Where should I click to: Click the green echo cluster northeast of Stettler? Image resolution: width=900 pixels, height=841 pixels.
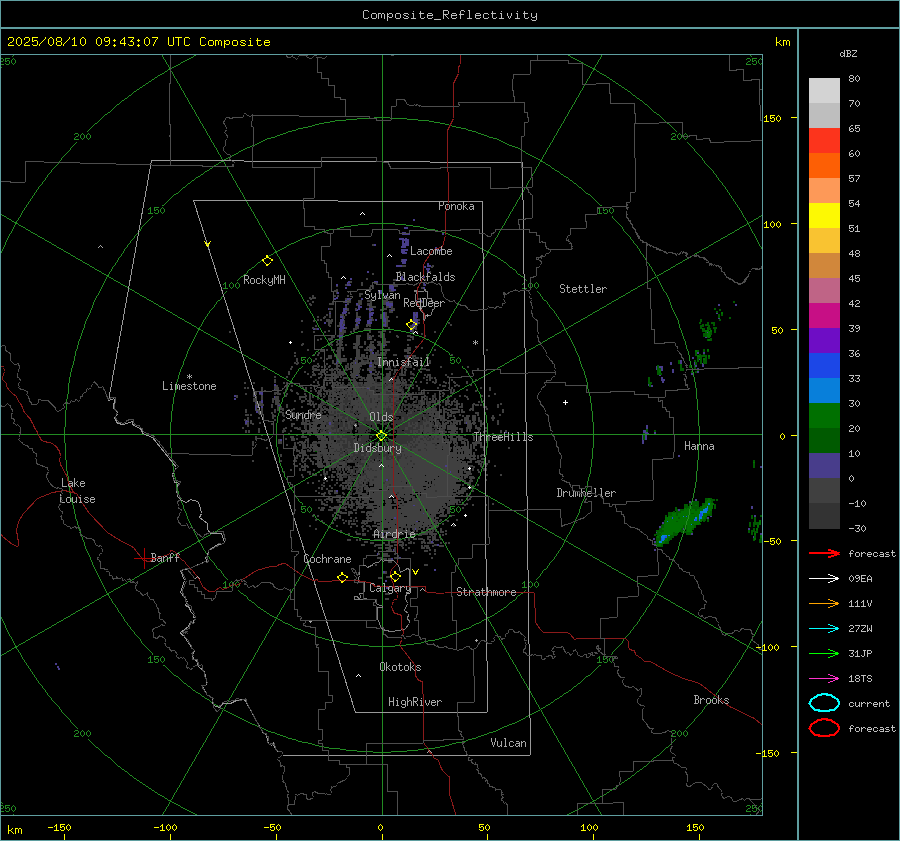[x=709, y=329]
